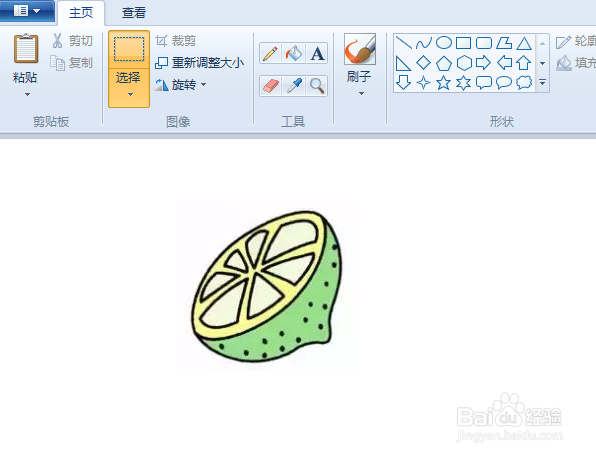
Task: Select the 刷子 brush tool icon
Action: [x=360, y=49]
